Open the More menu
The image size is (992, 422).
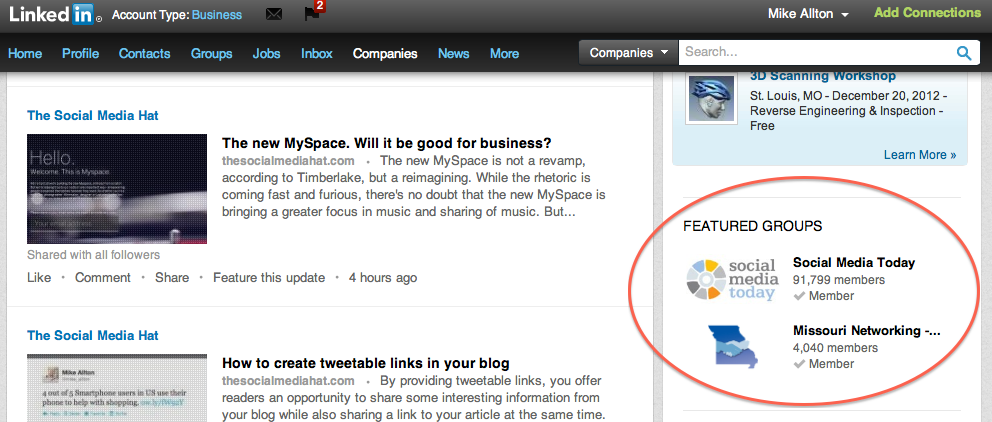pyautogui.click(x=504, y=54)
